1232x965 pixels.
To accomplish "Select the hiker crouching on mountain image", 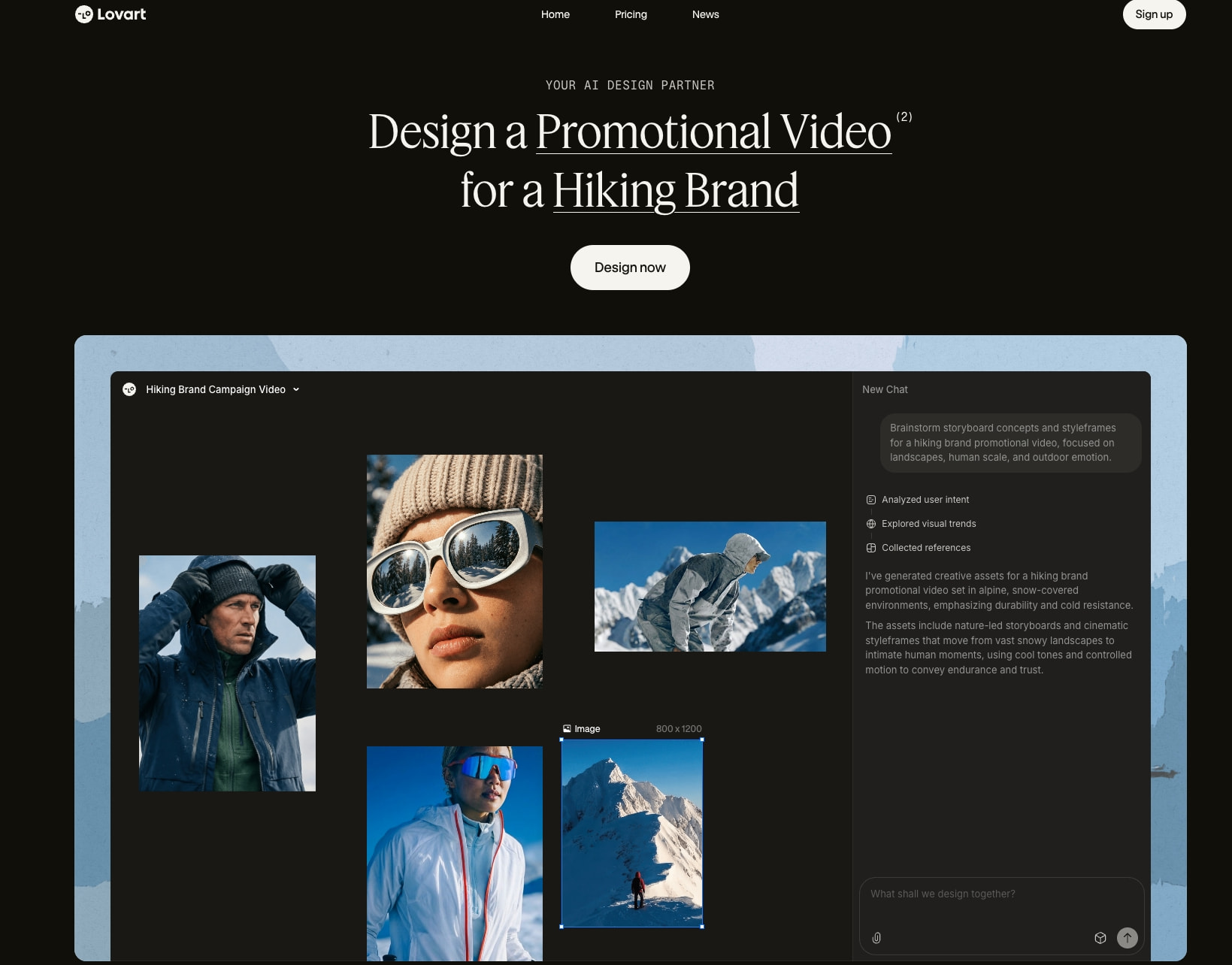I will (x=710, y=586).
